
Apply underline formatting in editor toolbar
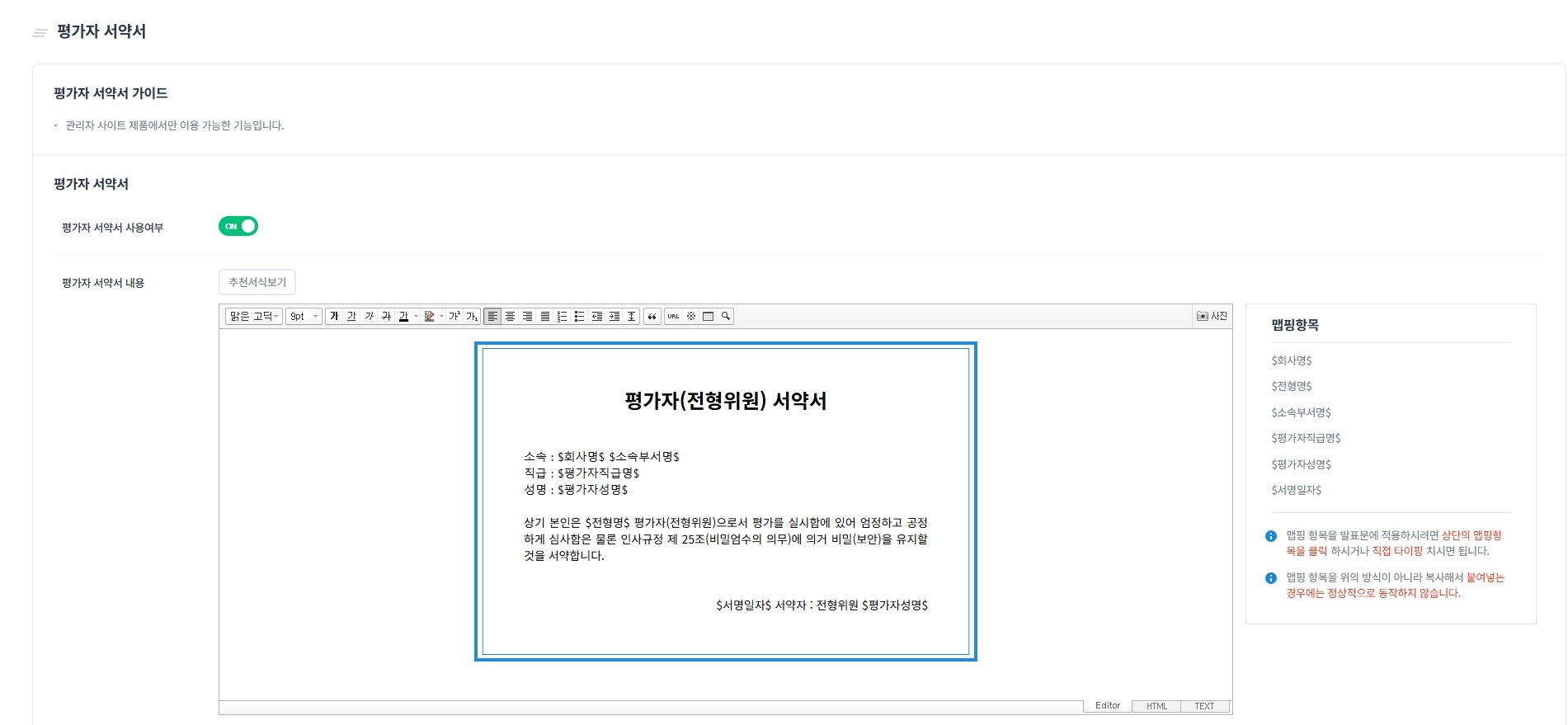tap(351, 316)
